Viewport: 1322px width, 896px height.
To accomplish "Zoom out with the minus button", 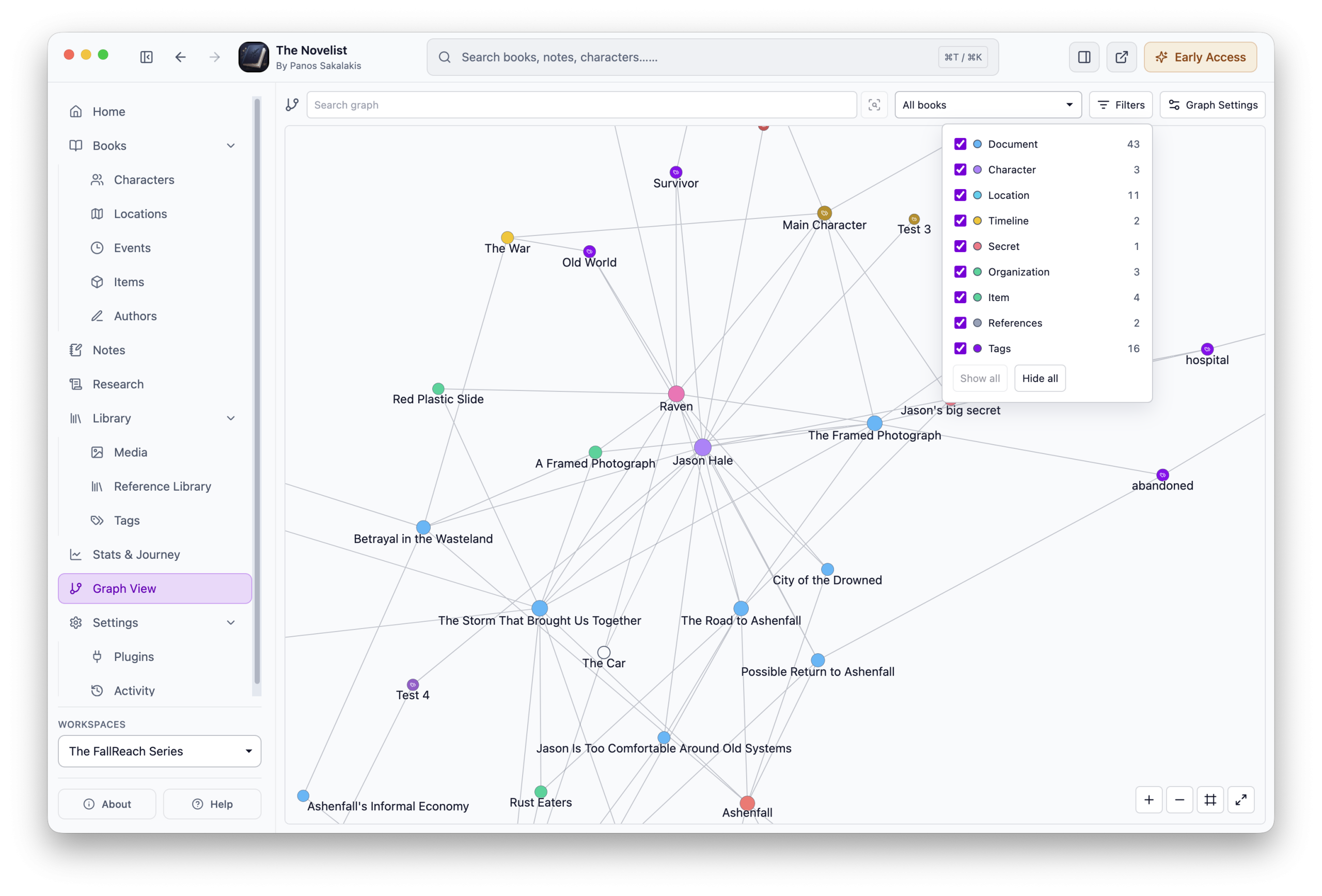I will (1179, 800).
